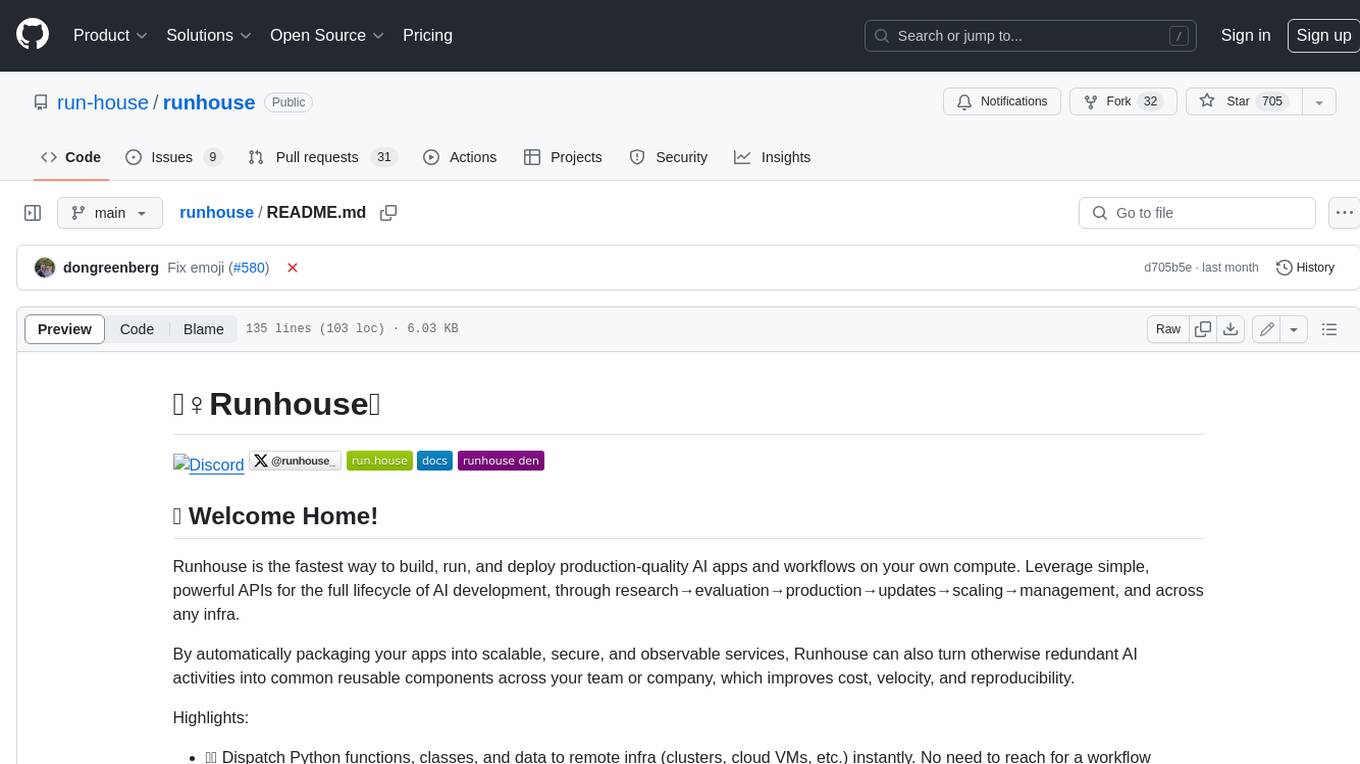Expand the Product menu
The image size is (1360, 764).
110,35
